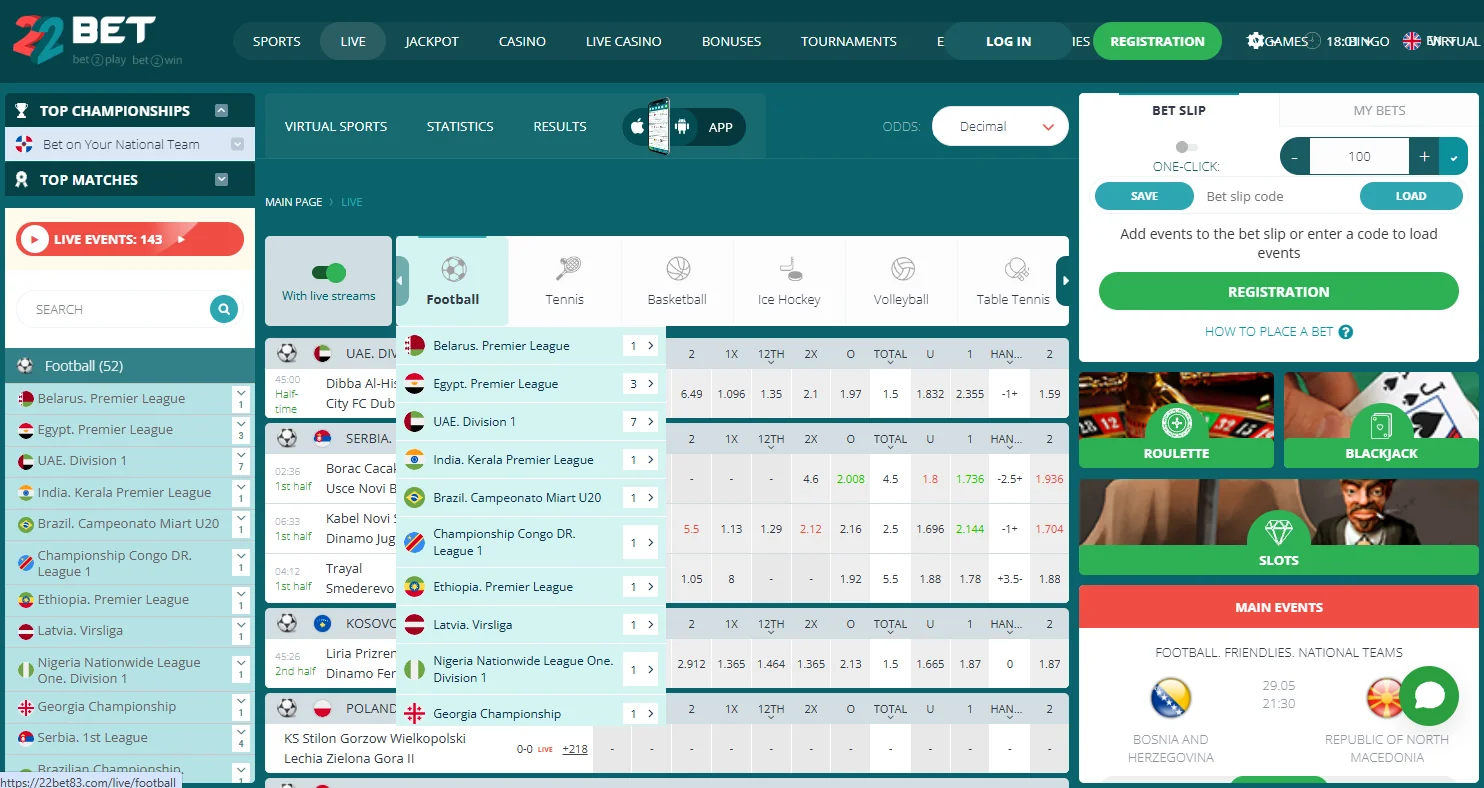
Task: Open the Statistics link
Action: pyautogui.click(x=460, y=127)
